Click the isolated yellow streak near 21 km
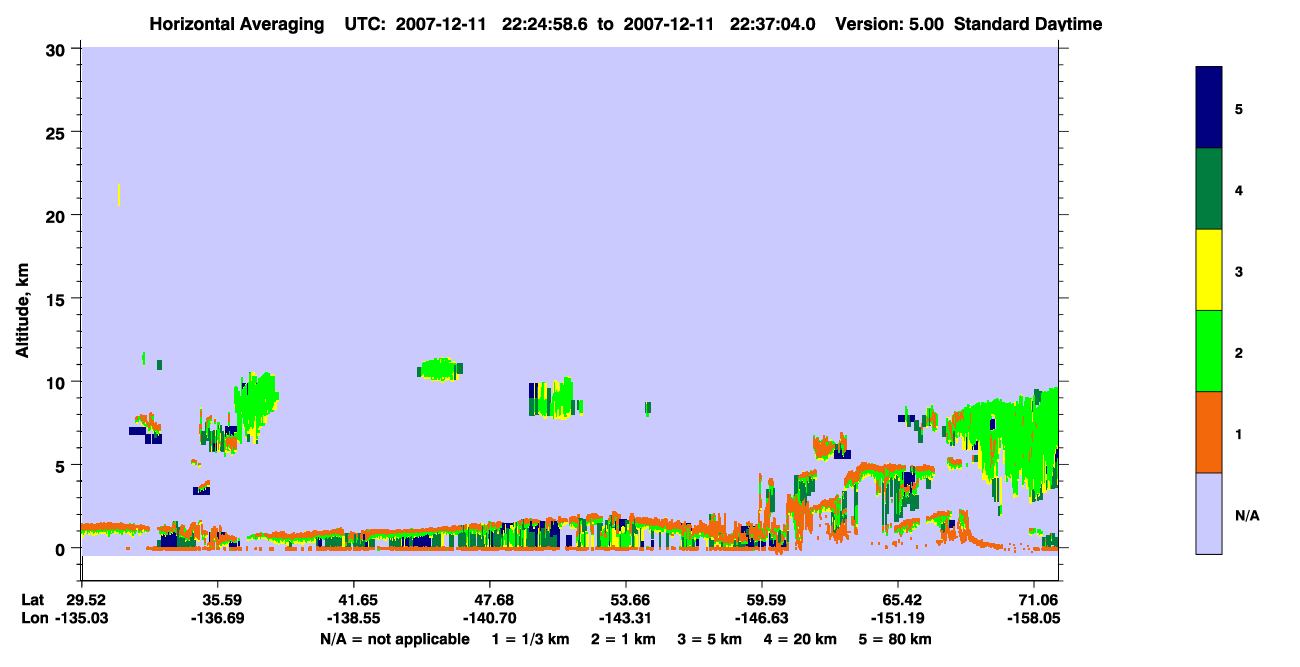Screen dimensions: 1300x667 tap(118, 194)
